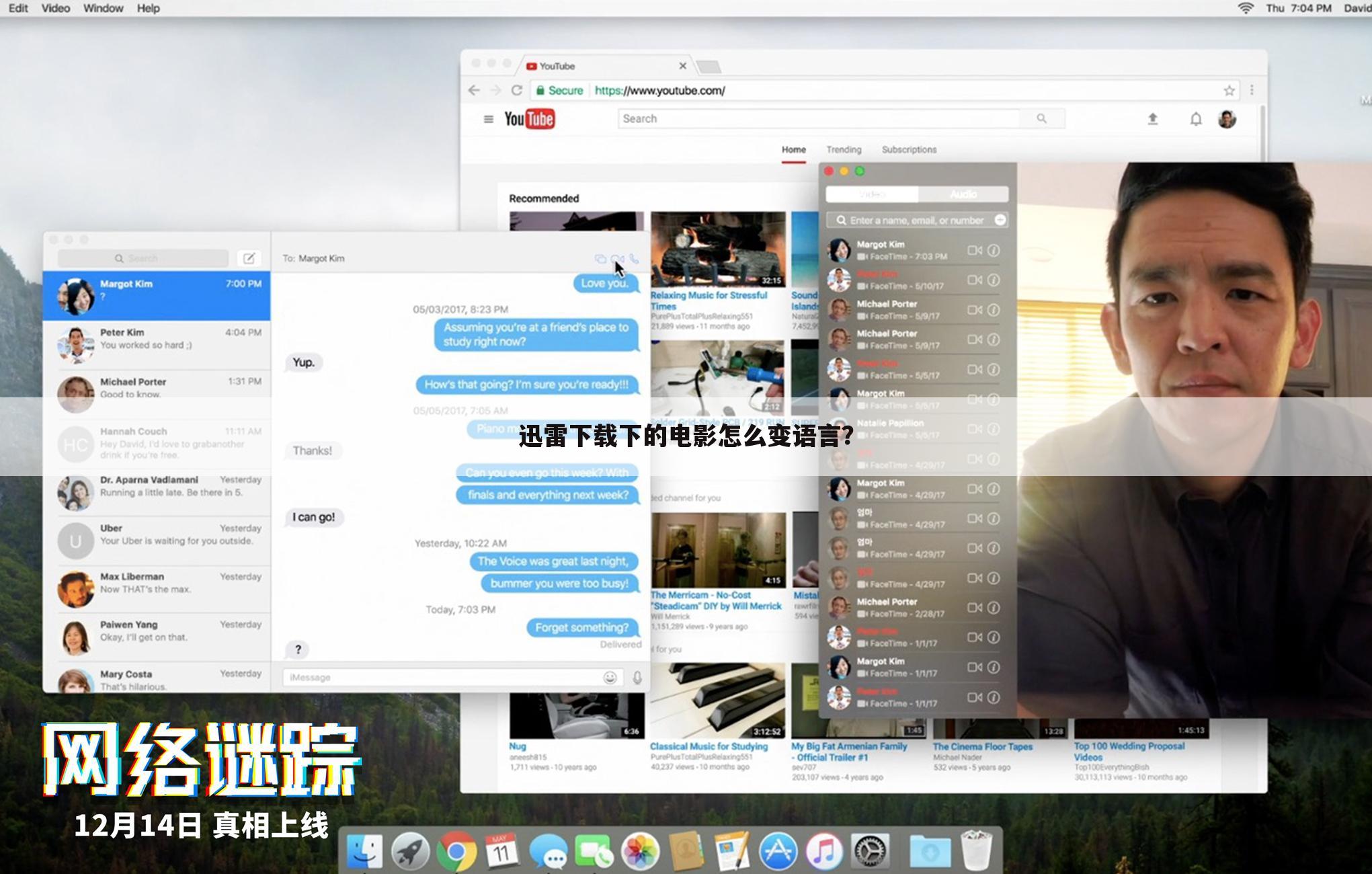Screen dimensions: 1372x874
Task: Video call Margot Kim 7:03 PM entry
Action: [x=975, y=250]
